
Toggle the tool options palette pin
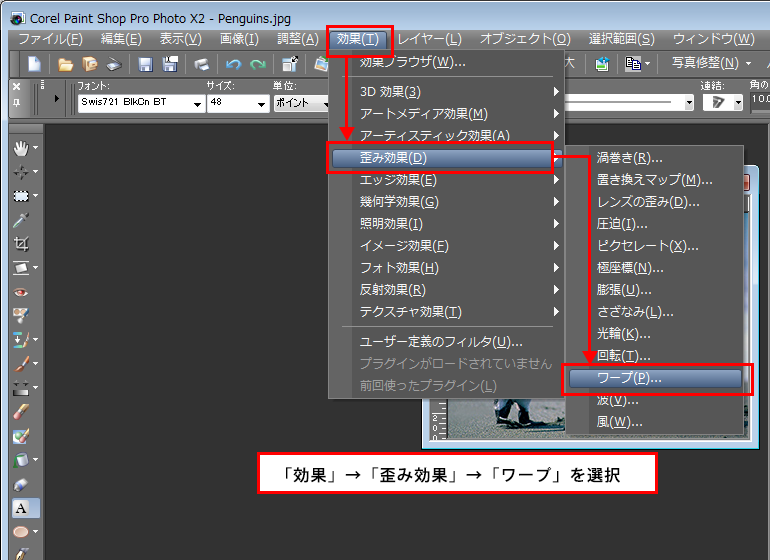(17, 102)
